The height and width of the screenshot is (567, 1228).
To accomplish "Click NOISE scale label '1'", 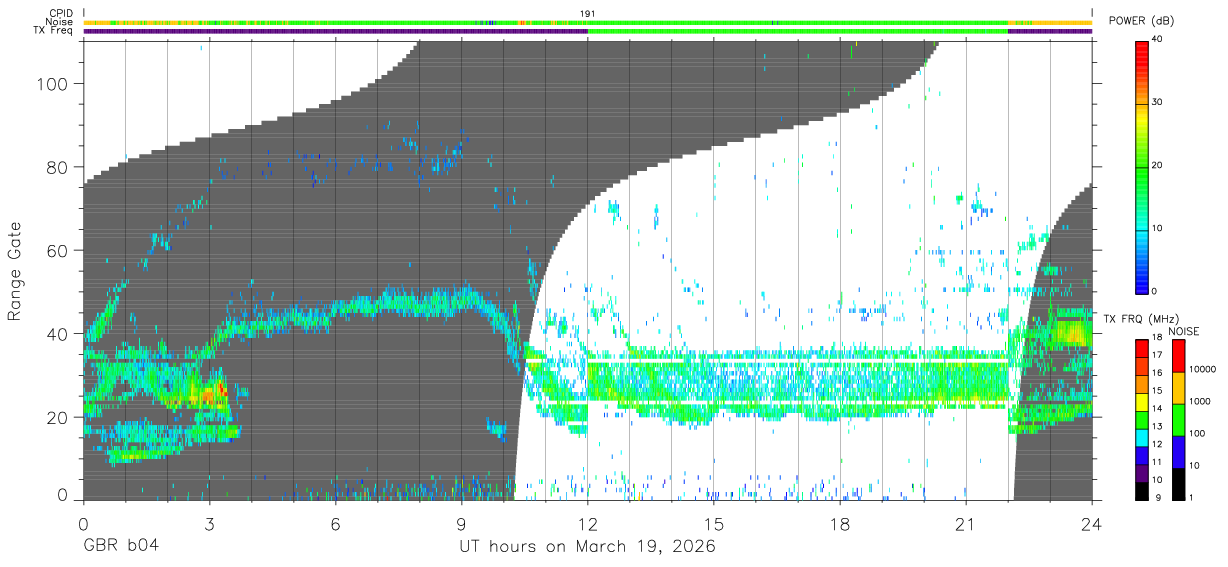I will (1193, 498).
